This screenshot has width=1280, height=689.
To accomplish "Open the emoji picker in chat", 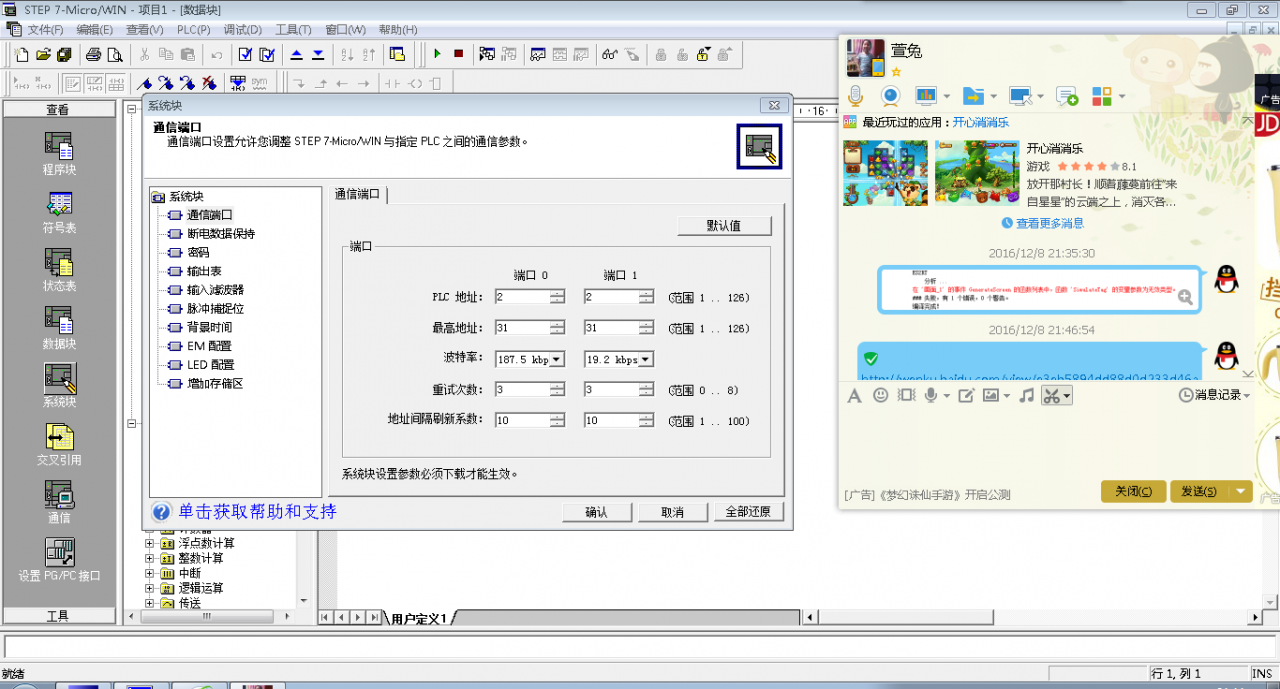I will point(880,395).
